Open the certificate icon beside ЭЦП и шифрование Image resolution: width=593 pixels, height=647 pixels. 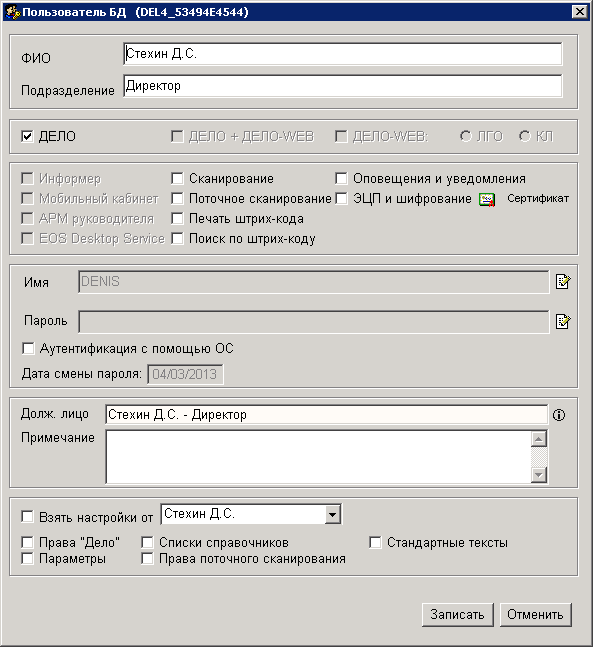pyautogui.click(x=487, y=200)
